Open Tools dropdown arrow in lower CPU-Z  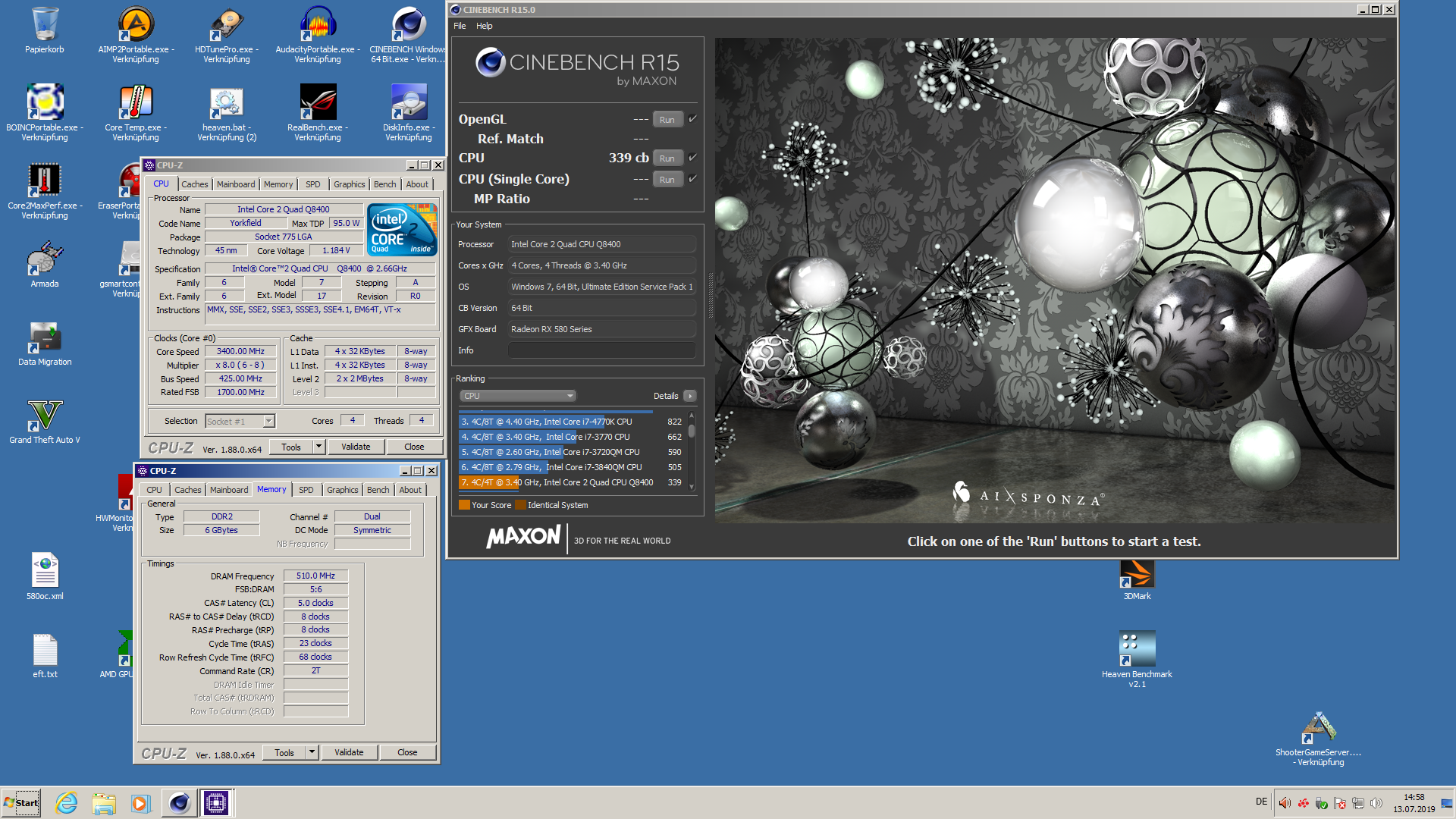click(312, 752)
